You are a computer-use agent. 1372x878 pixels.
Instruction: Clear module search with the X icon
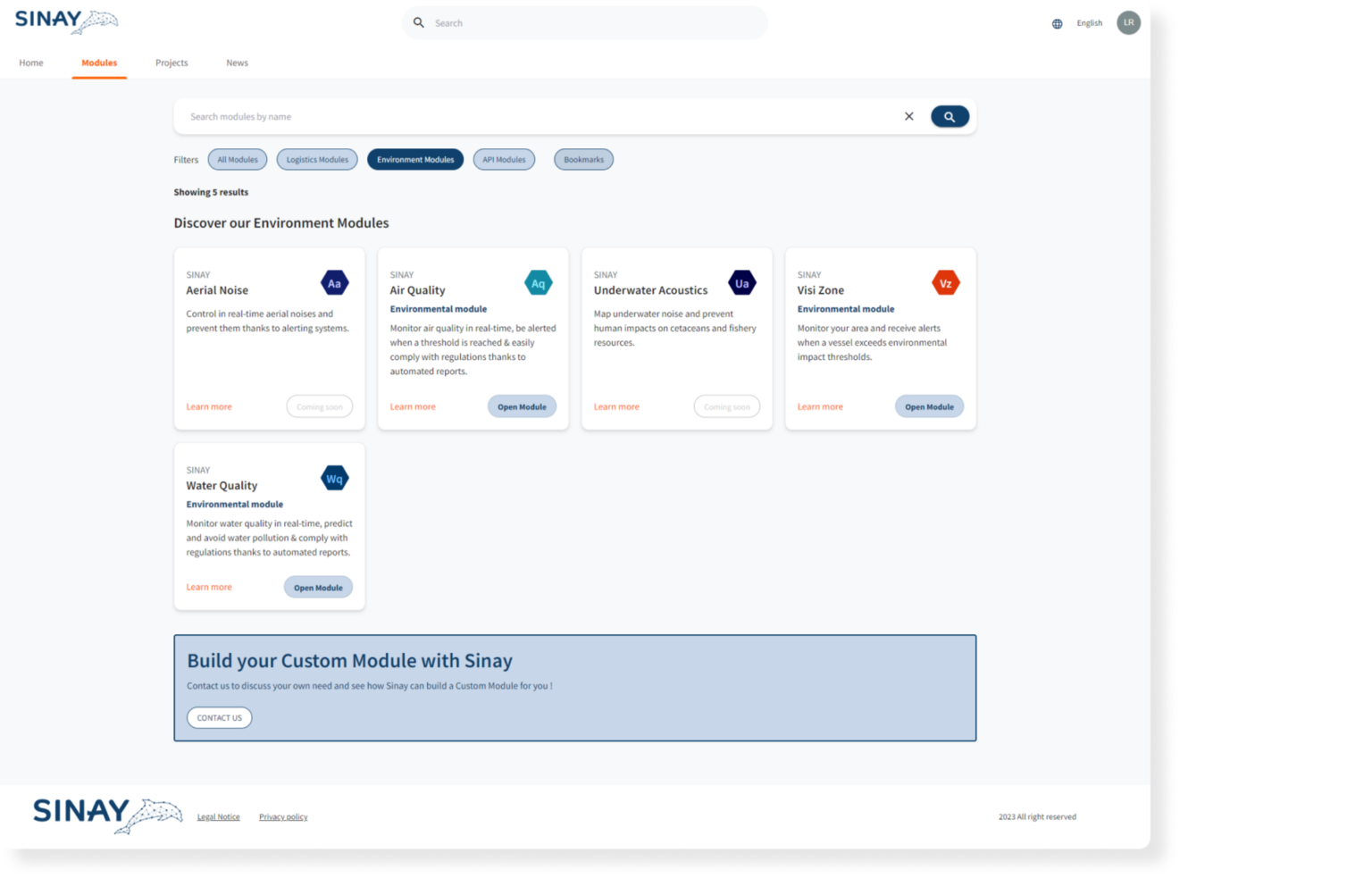909,117
